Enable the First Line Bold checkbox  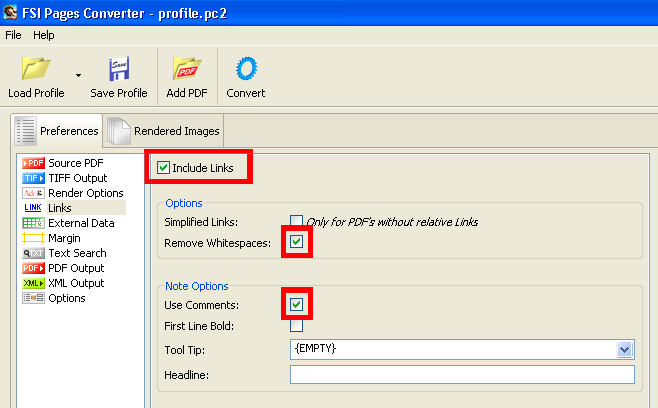coord(296,325)
